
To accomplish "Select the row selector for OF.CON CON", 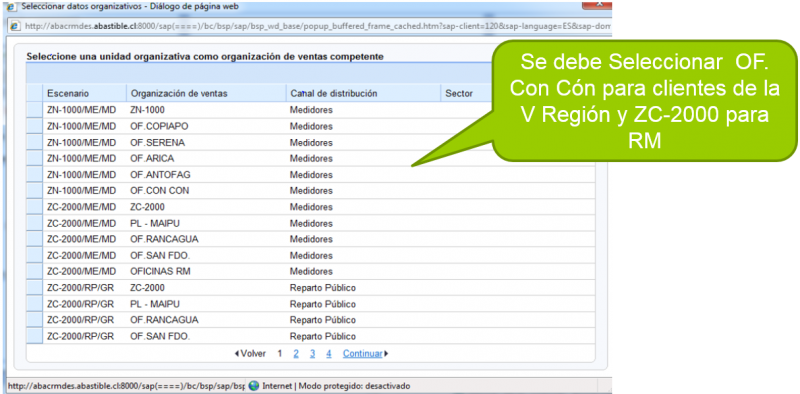I will click(35, 191).
